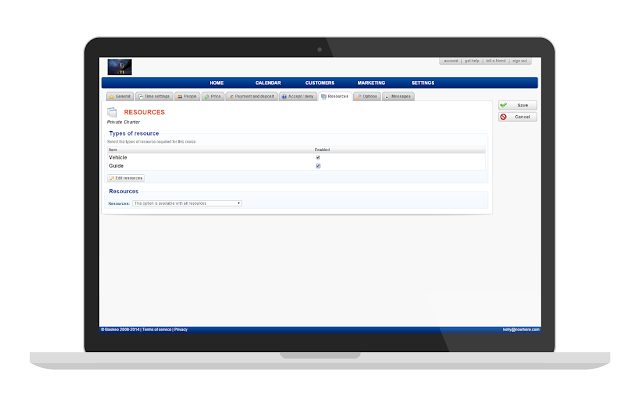
Task: Click the company logo image
Action: click(x=120, y=66)
